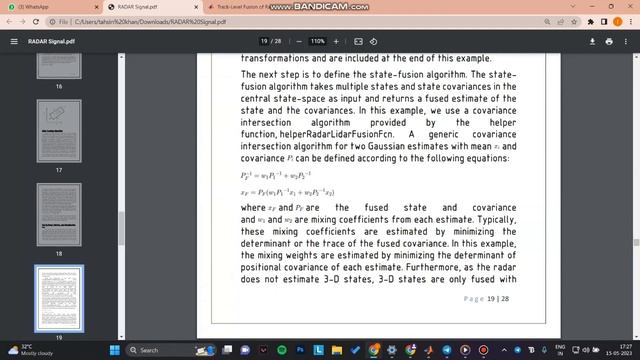Click the RADAR Signal.pdf title in viewer toolbar

(x=51, y=41)
